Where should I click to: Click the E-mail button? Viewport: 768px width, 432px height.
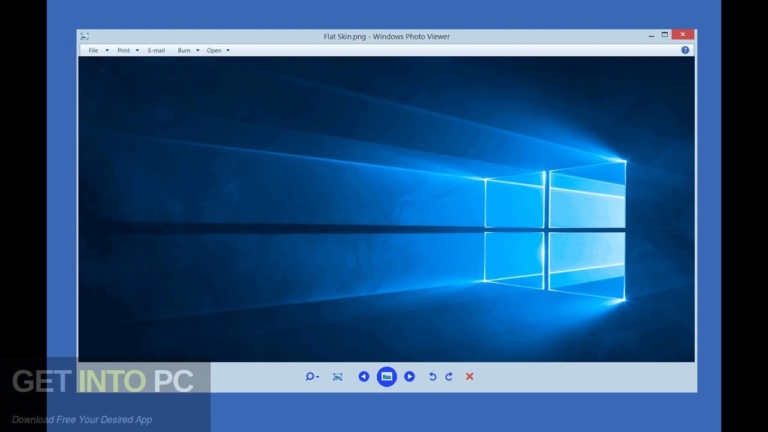[156, 50]
